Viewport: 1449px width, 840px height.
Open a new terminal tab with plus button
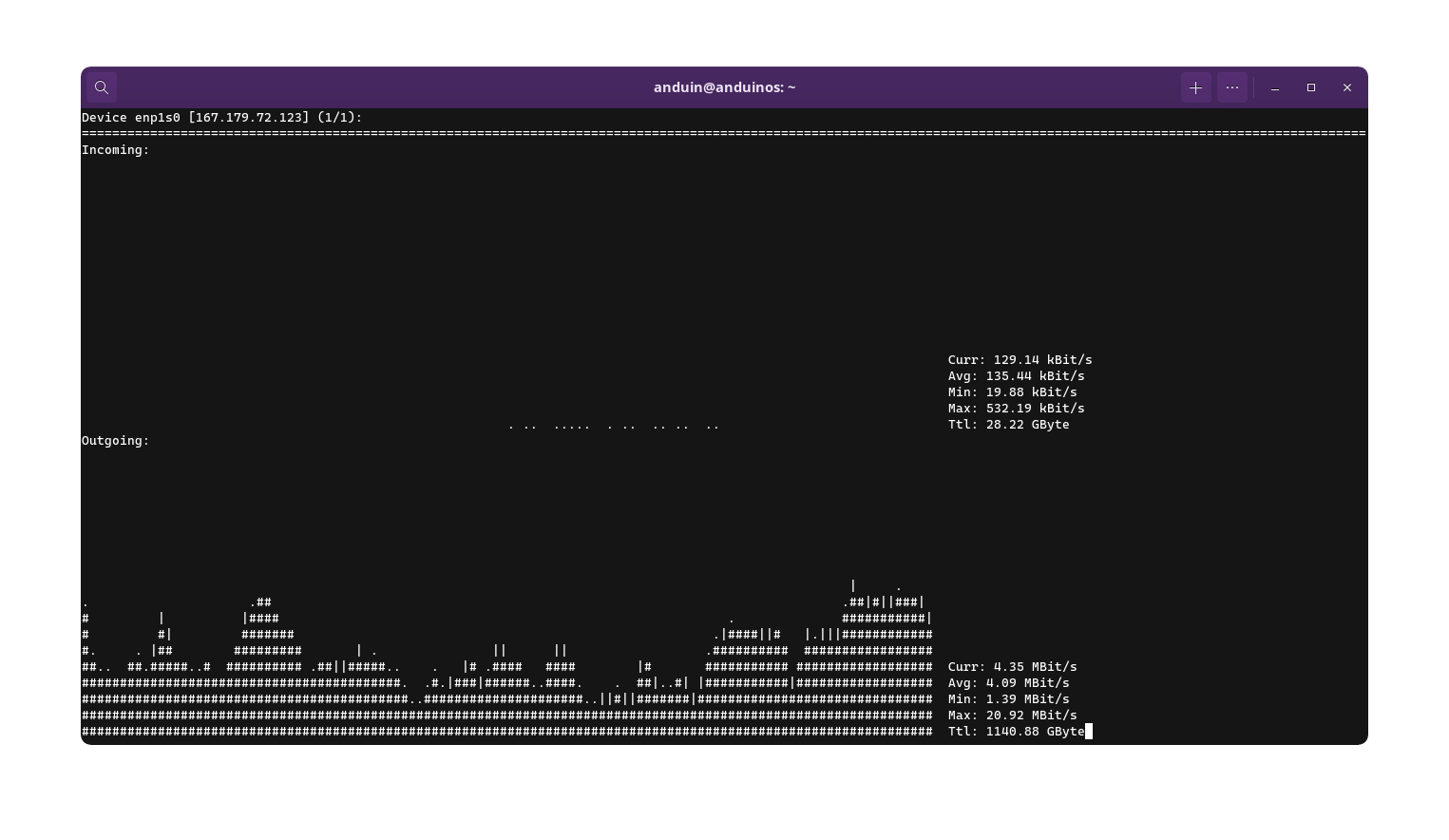click(1195, 87)
